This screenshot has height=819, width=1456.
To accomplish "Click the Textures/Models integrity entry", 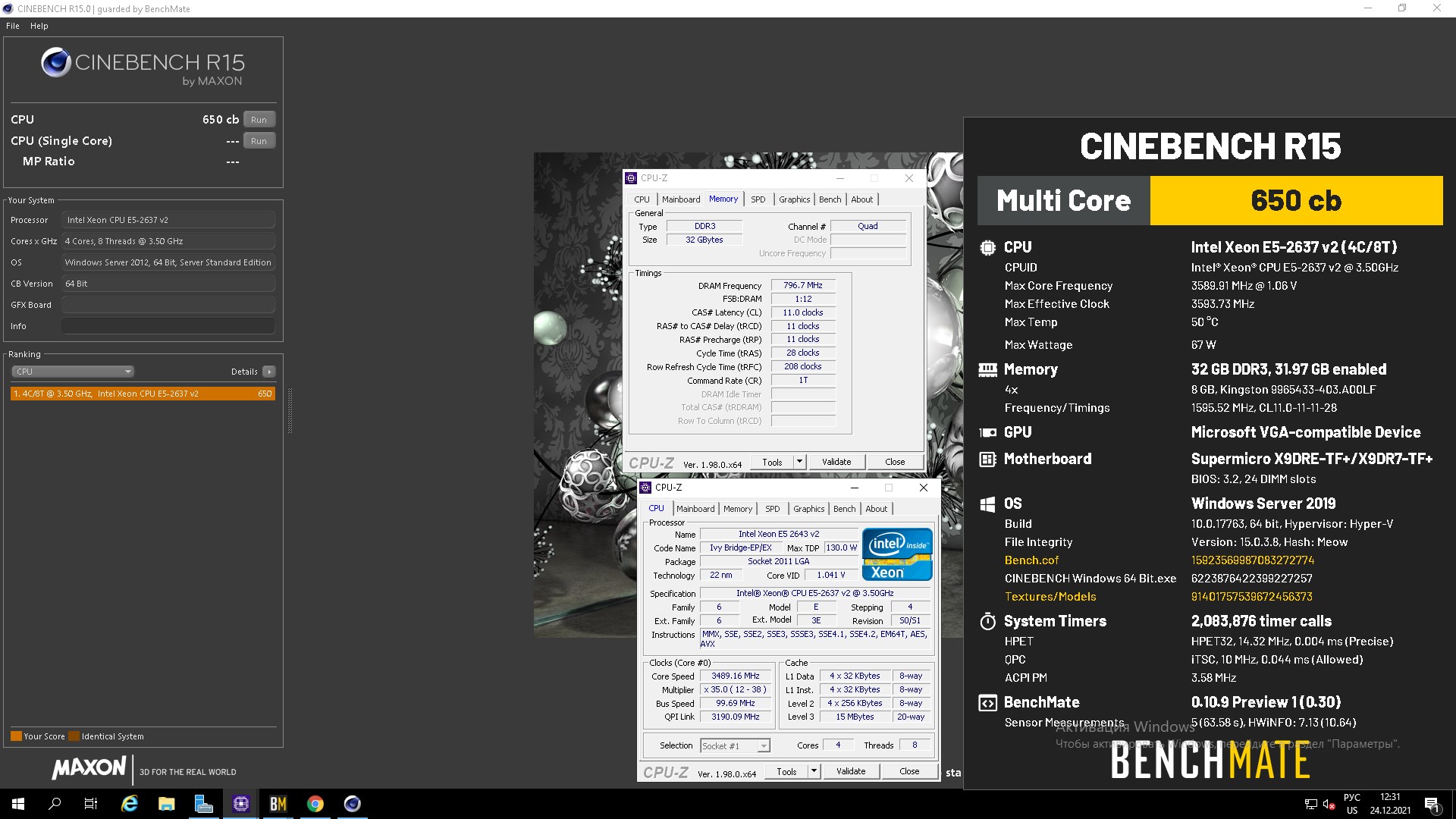I will pyautogui.click(x=1050, y=597).
